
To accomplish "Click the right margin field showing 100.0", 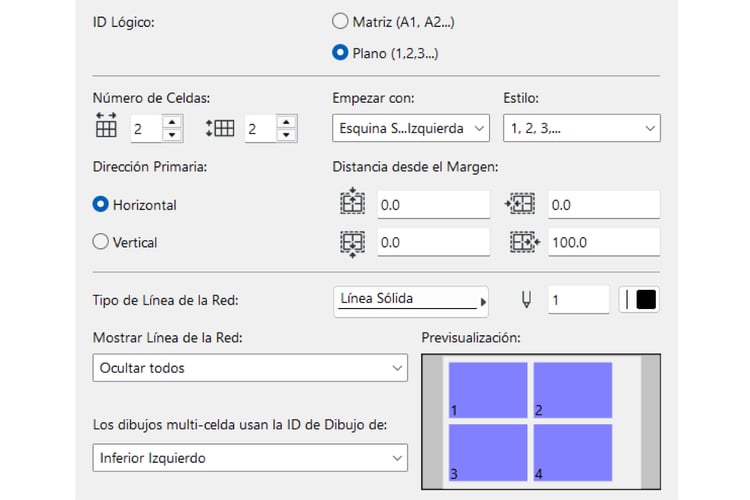I will click(601, 242).
